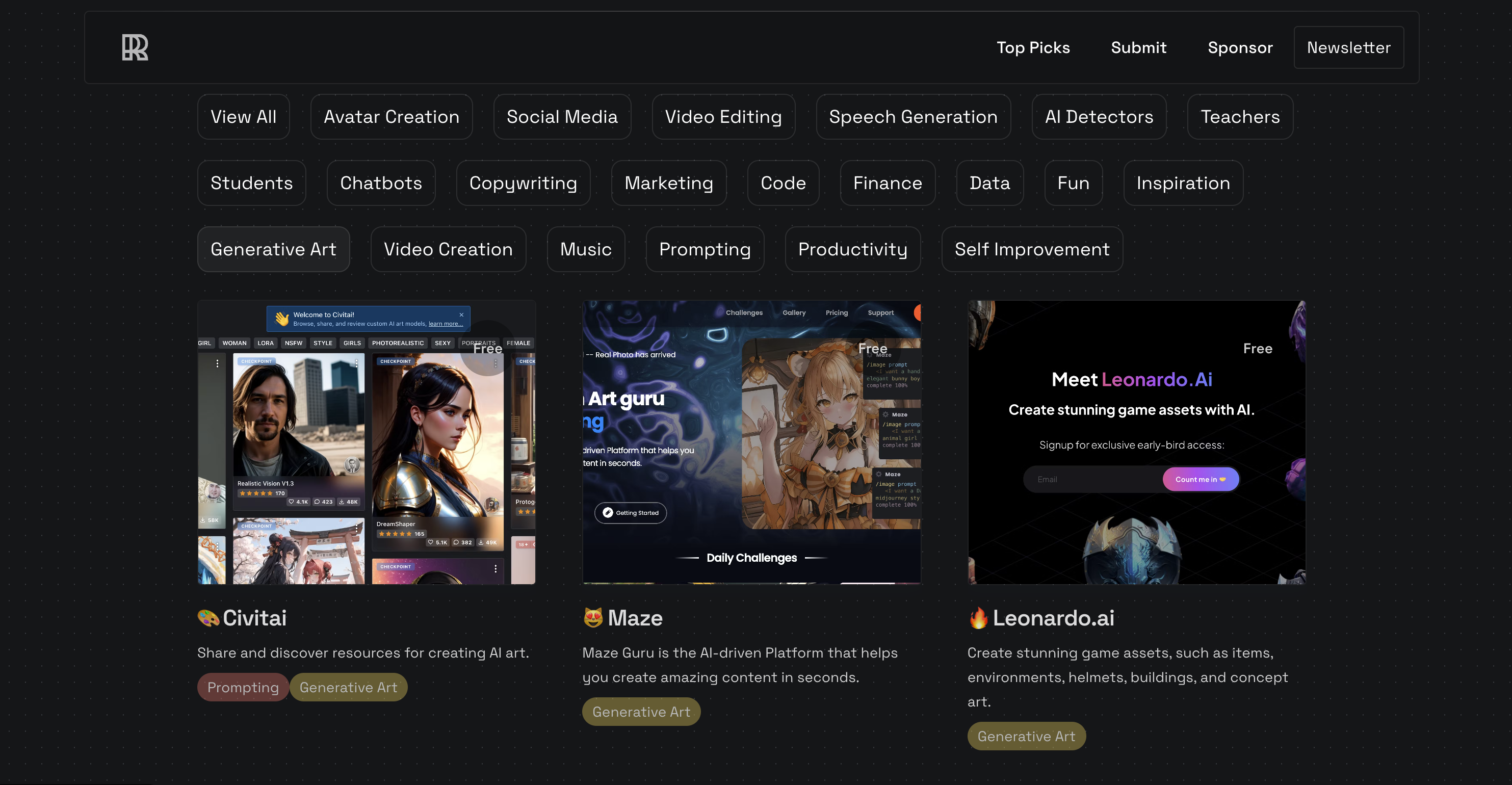The height and width of the screenshot is (785, 1512).
Task: Select the View All category
Action: pos(244,117)
